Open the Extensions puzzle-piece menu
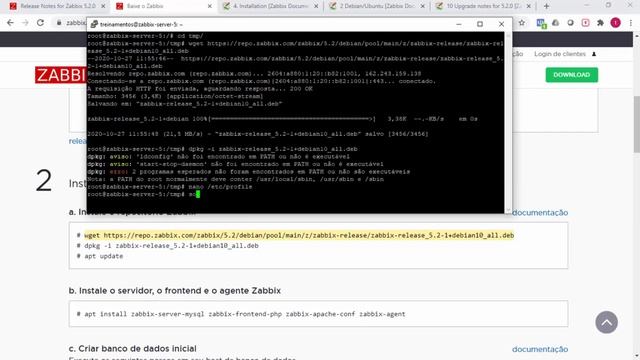The image size is (640, 360). (600, 23)
